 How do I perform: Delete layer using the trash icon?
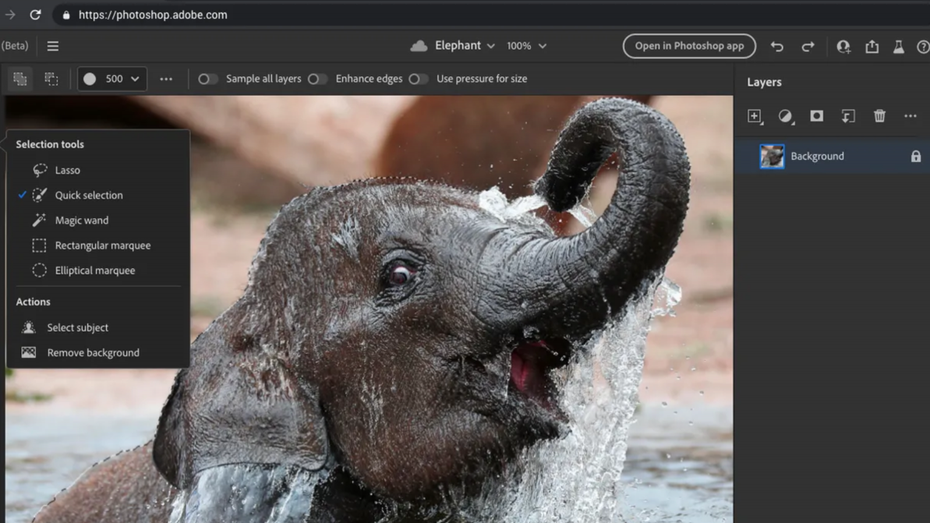click(x=879, y=116)
